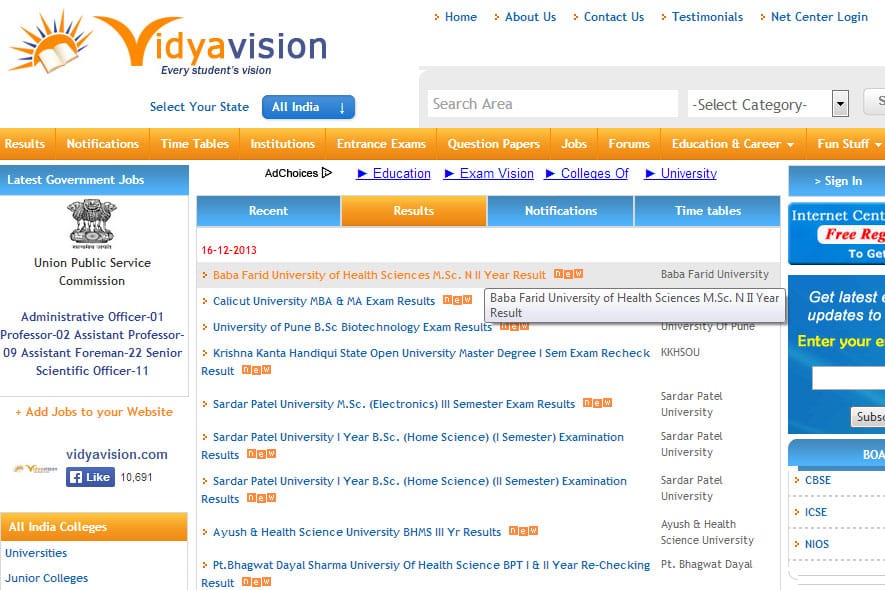
Task: Switch to the Recent tab
Action: pos(268,211)
